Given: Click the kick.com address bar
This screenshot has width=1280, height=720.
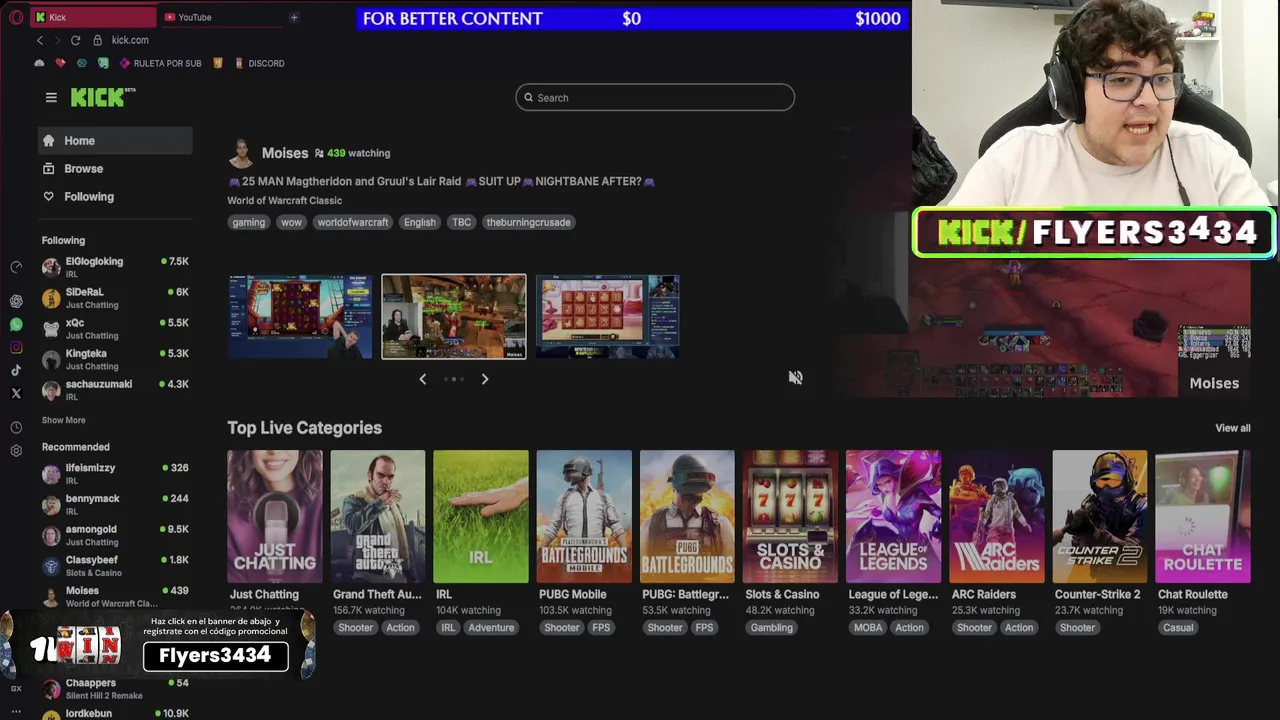Looking at the screenshot, I should pyautogui.click(x=130, y=40).
